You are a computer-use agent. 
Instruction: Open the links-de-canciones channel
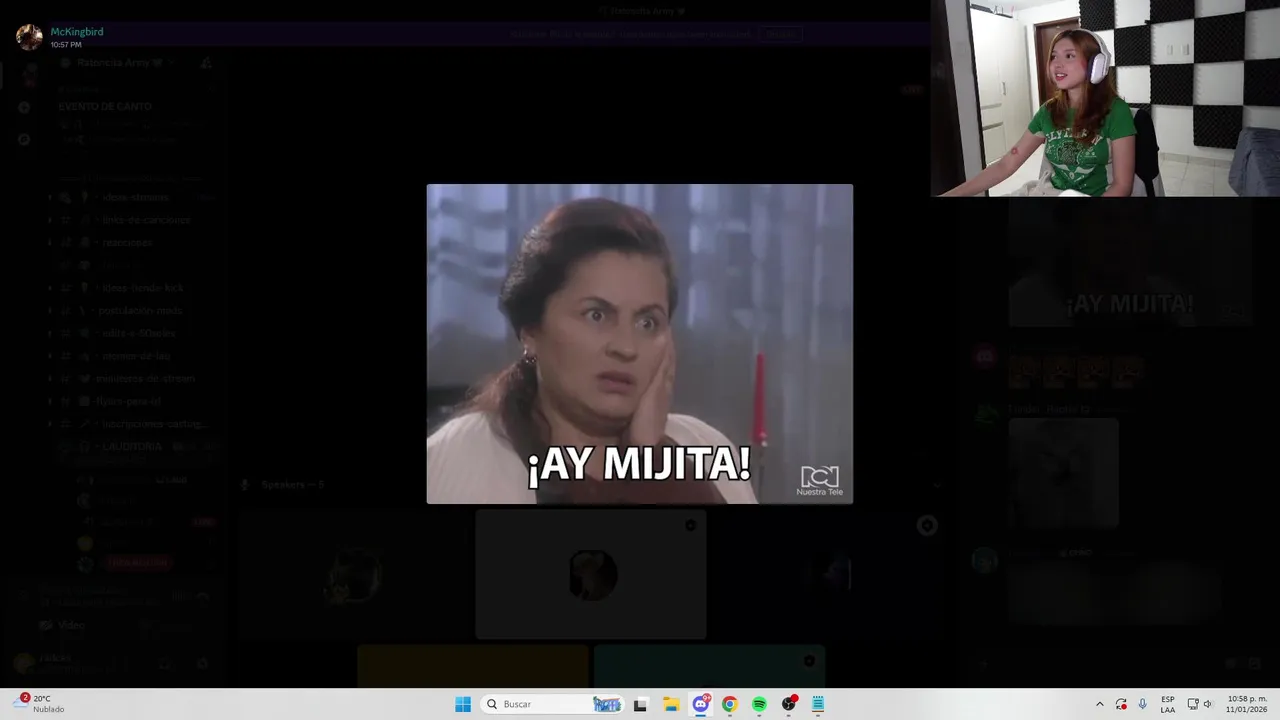pos(146,220)
